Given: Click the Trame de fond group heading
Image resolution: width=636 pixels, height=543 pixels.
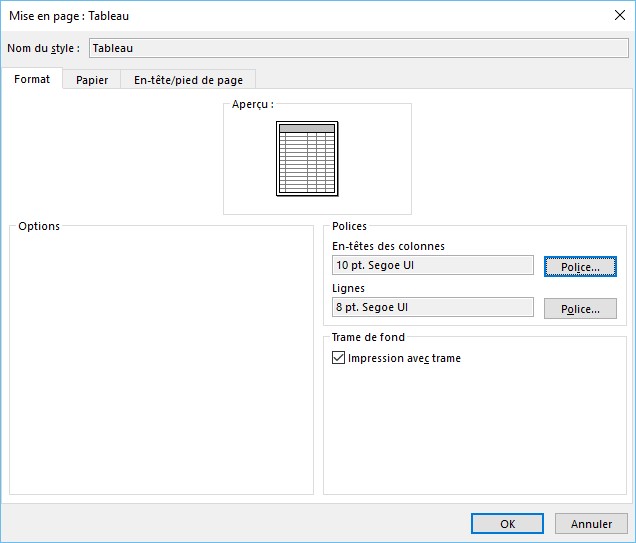Looking at the screenshot, I should (x=368, y=337).
